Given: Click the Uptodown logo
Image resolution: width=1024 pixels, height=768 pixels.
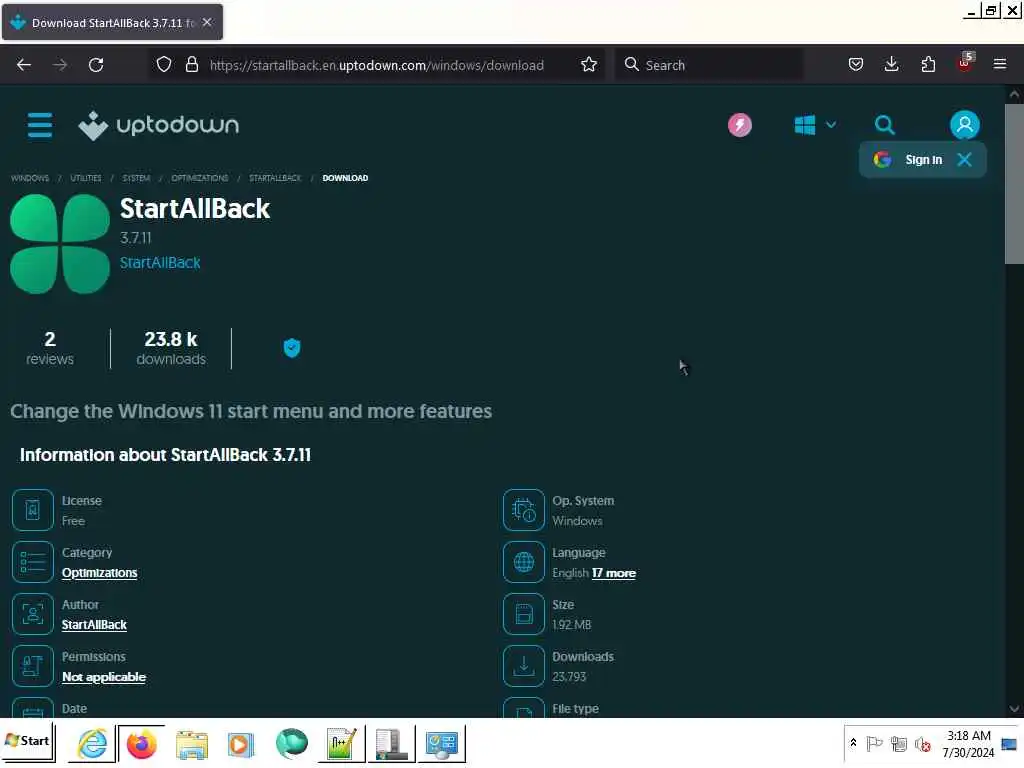Looking at the screenshot, I should pyautogui.click(x=159, y=125).
